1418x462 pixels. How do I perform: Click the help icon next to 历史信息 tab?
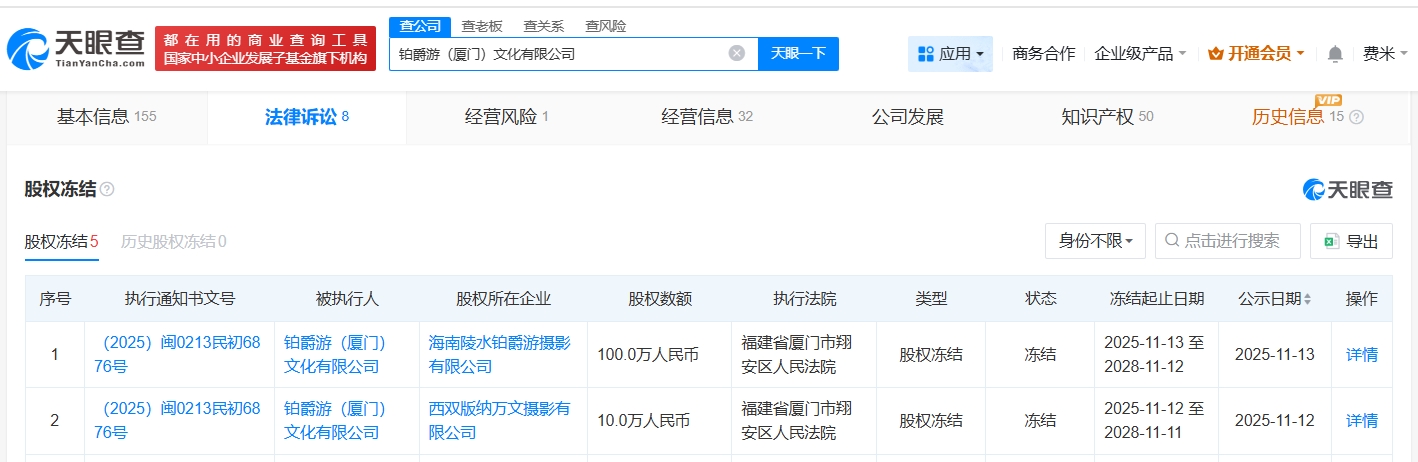click(1357, 117)
